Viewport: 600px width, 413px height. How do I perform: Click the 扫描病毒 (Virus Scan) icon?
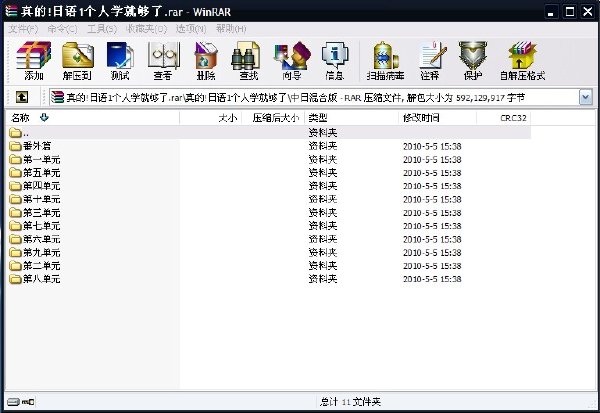tap(385, 60)
